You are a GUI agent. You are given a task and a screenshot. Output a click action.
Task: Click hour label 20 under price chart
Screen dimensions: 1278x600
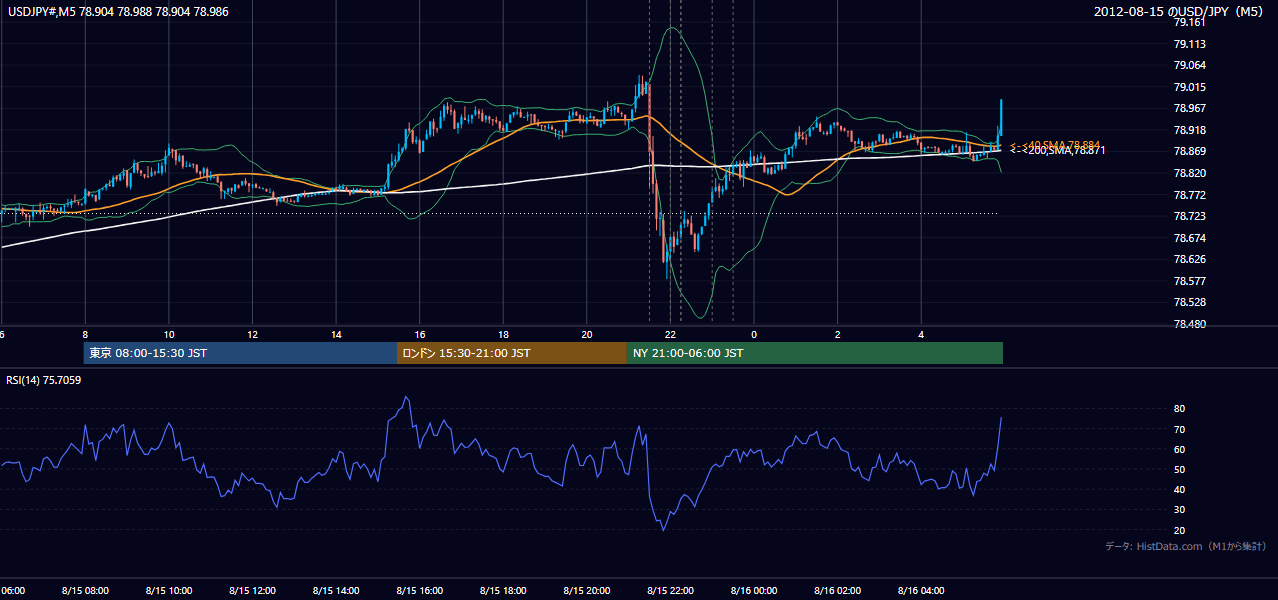tap(587, 335)
